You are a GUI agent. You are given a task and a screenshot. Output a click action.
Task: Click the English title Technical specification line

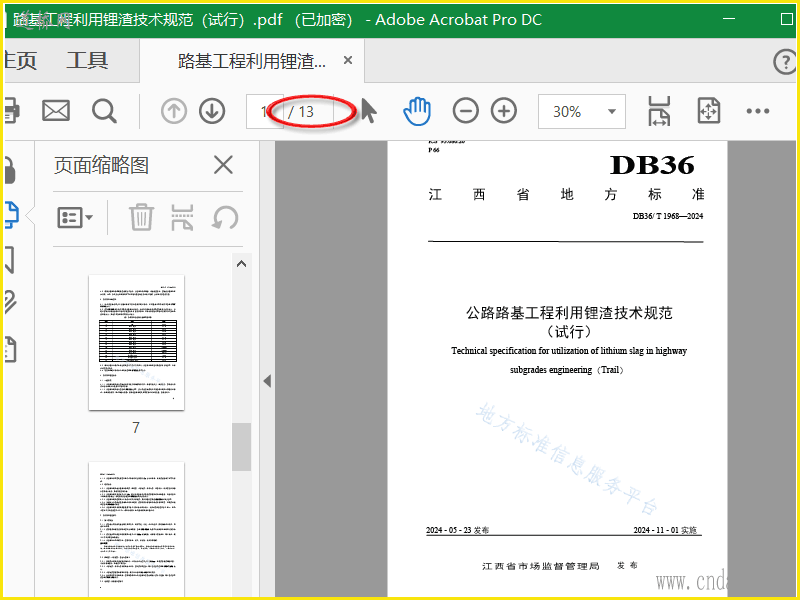569,351
